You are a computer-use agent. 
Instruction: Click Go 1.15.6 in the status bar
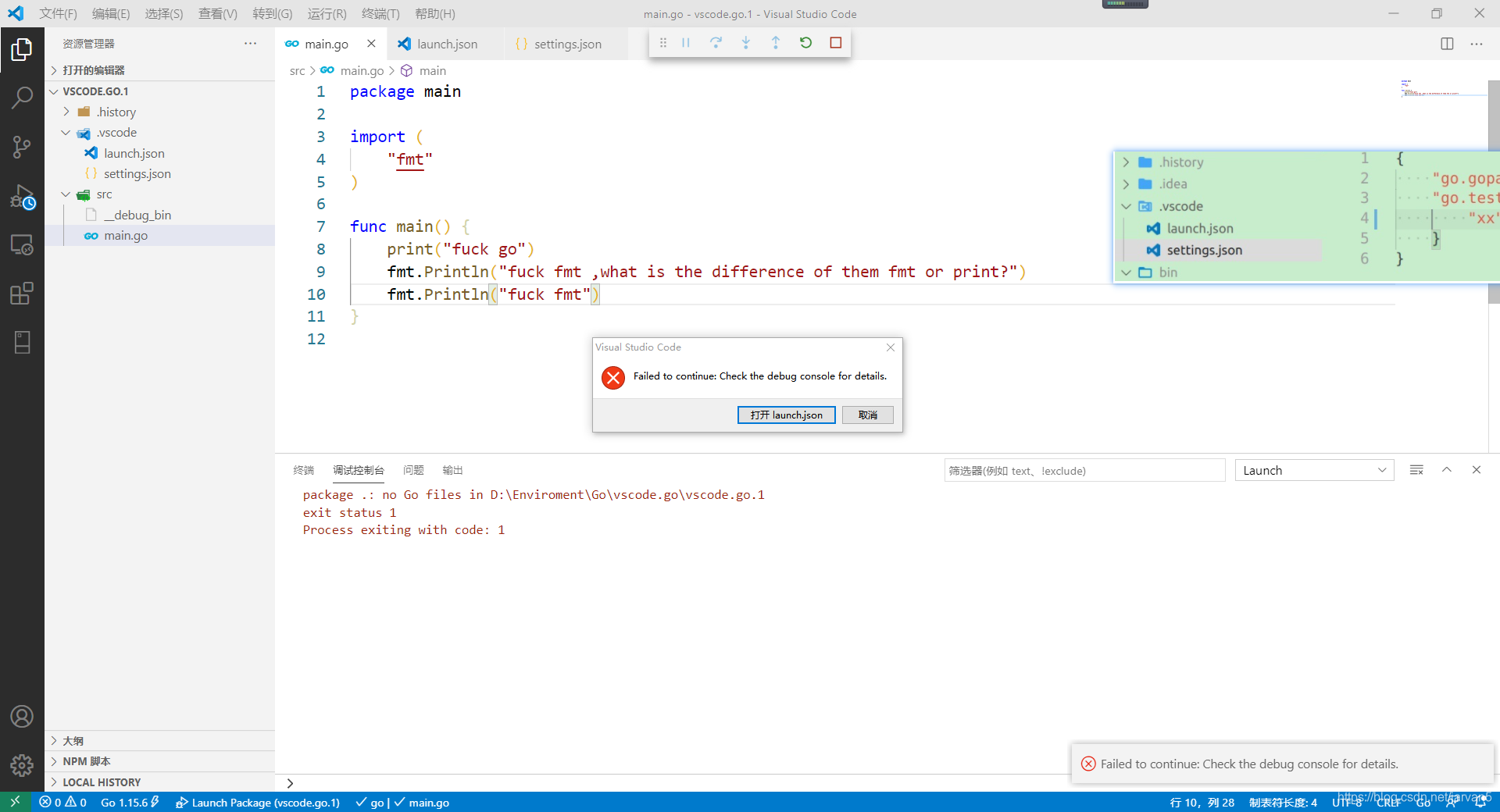(x=124, y=802)
